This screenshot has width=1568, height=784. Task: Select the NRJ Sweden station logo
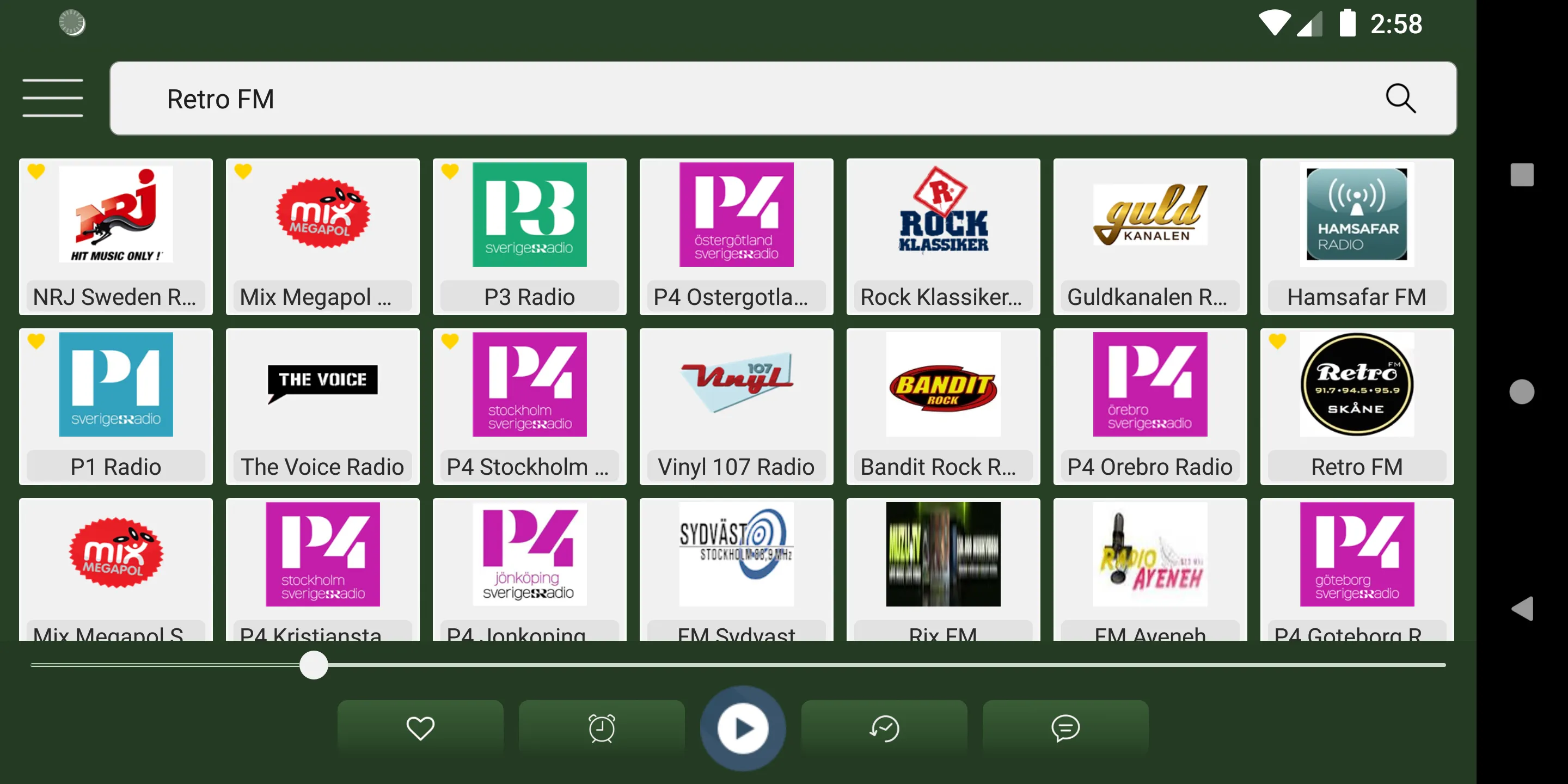(x=115, y=215)
